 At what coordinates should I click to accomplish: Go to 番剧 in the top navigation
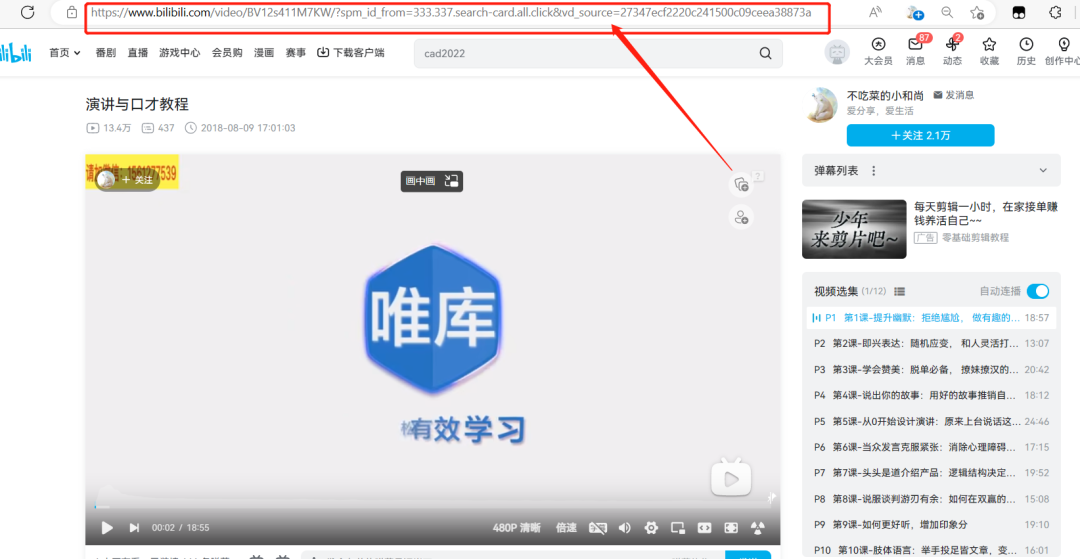click(105, 53)
